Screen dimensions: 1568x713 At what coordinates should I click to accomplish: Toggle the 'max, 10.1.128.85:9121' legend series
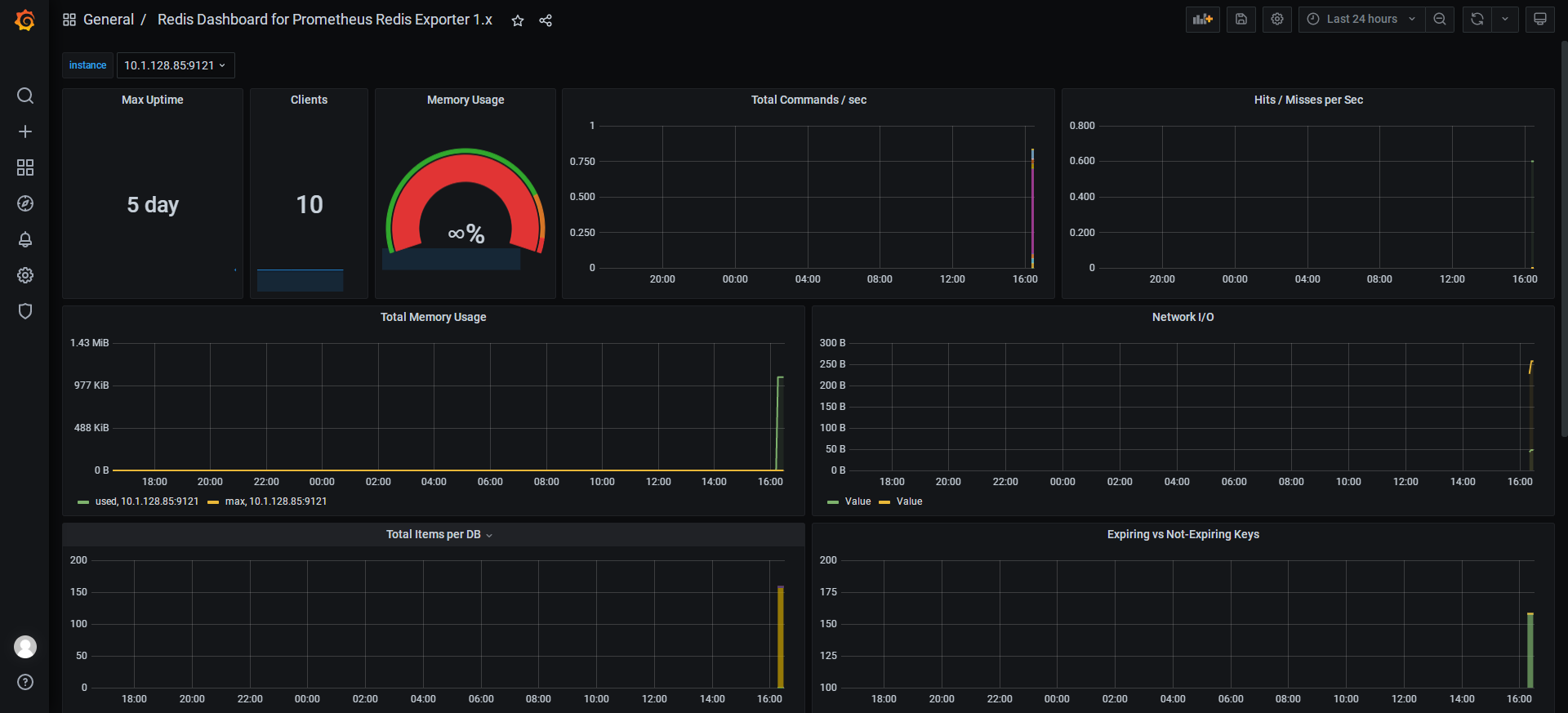pyautogui.click(x=276, y=501)
